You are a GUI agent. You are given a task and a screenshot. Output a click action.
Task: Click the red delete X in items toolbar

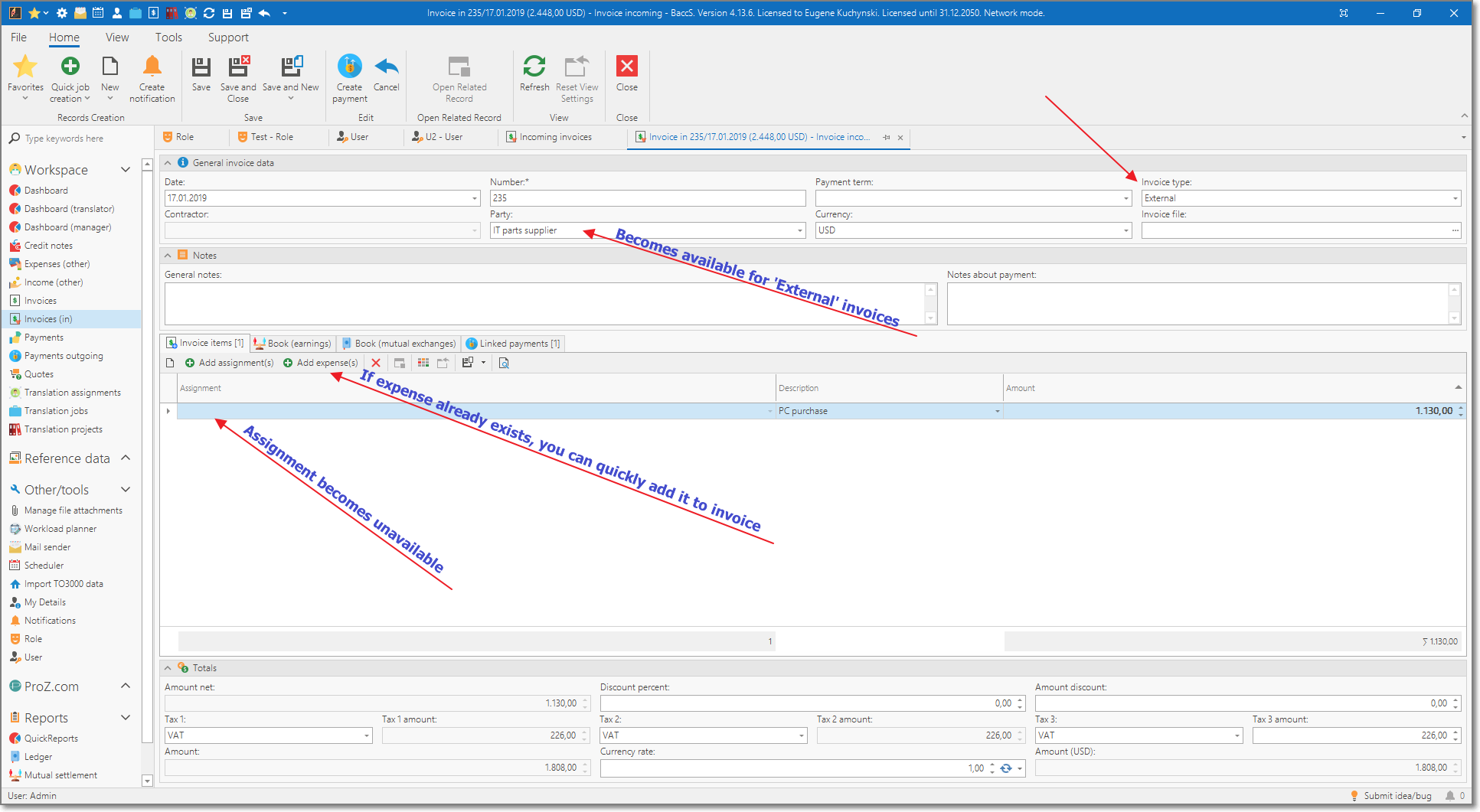(376, 363)
